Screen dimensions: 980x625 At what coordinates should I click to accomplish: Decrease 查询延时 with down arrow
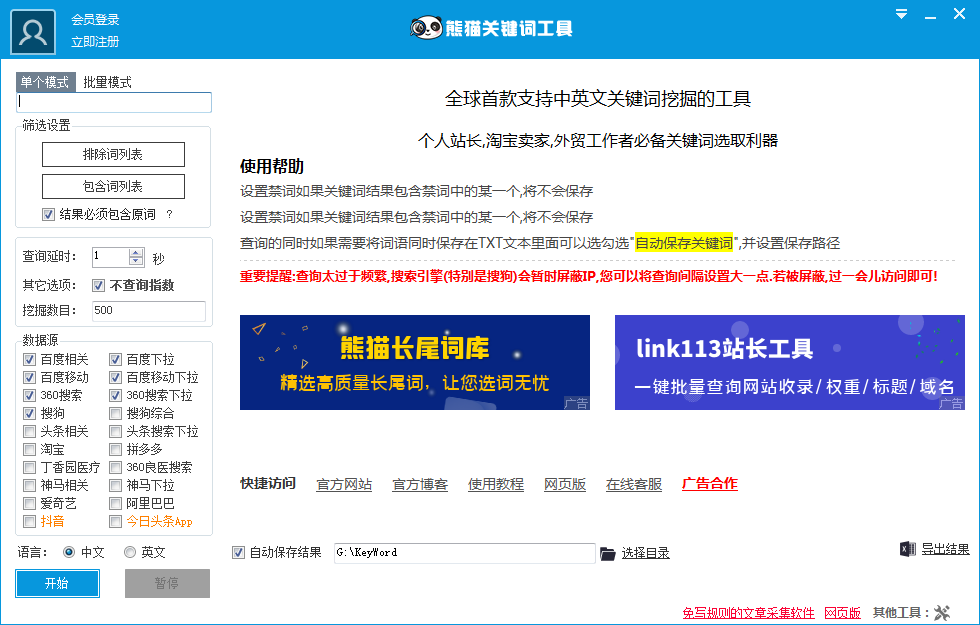point(136,261)
